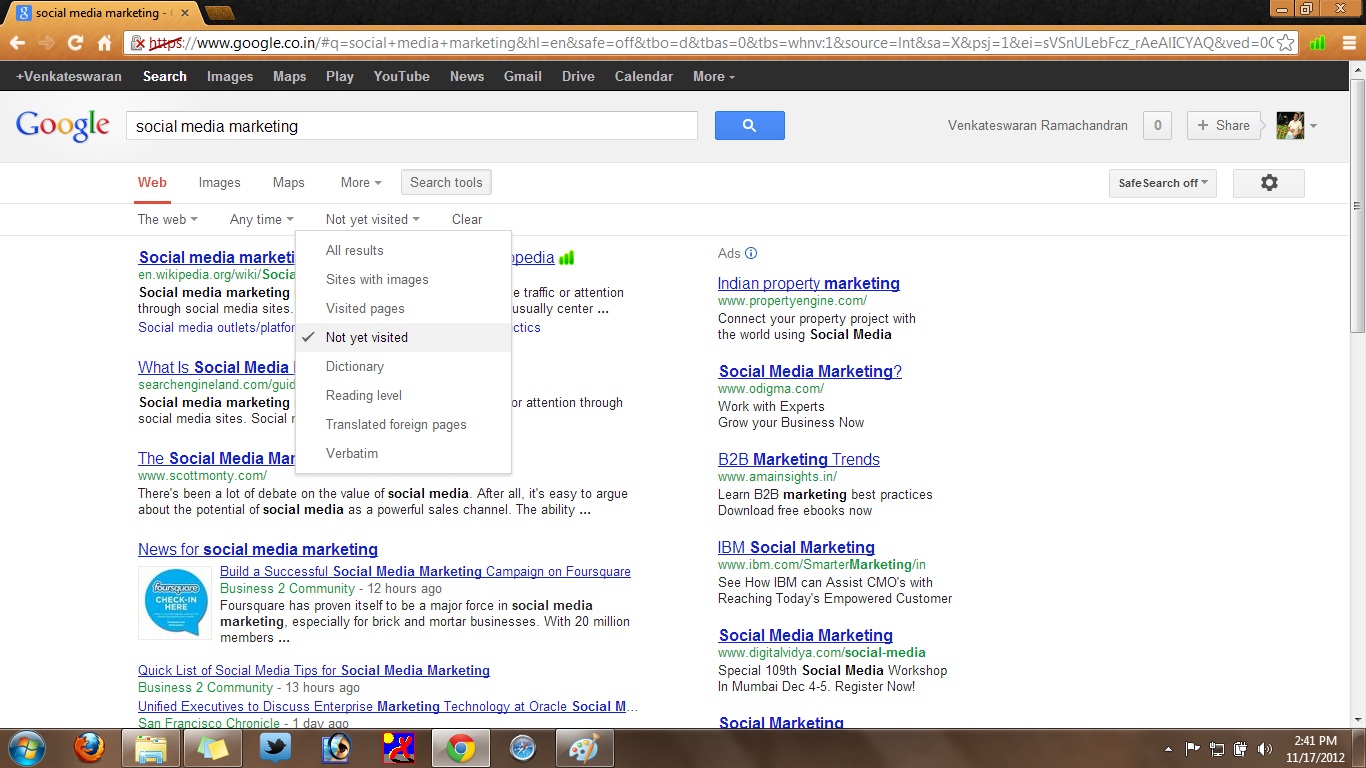Click the Google logo
Viewport: 1366px width, 768px height.
[x=62, y=126]
